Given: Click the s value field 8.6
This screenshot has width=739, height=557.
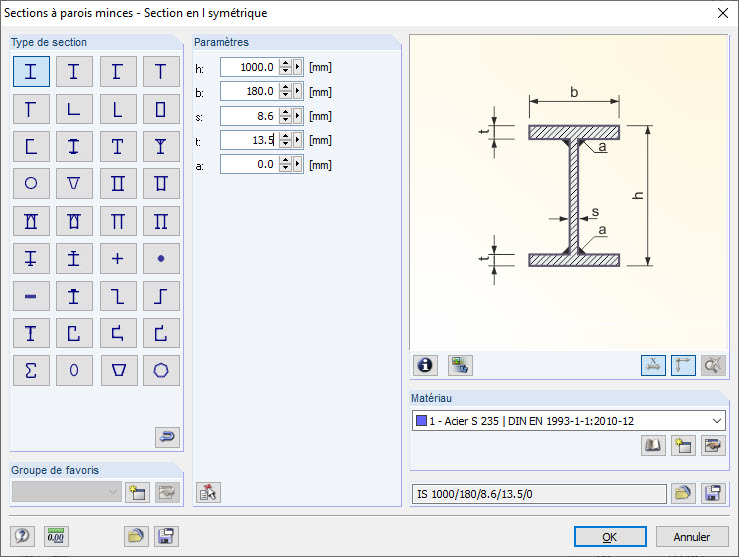Looking at the screenshot, I should [x=250, y=115].
